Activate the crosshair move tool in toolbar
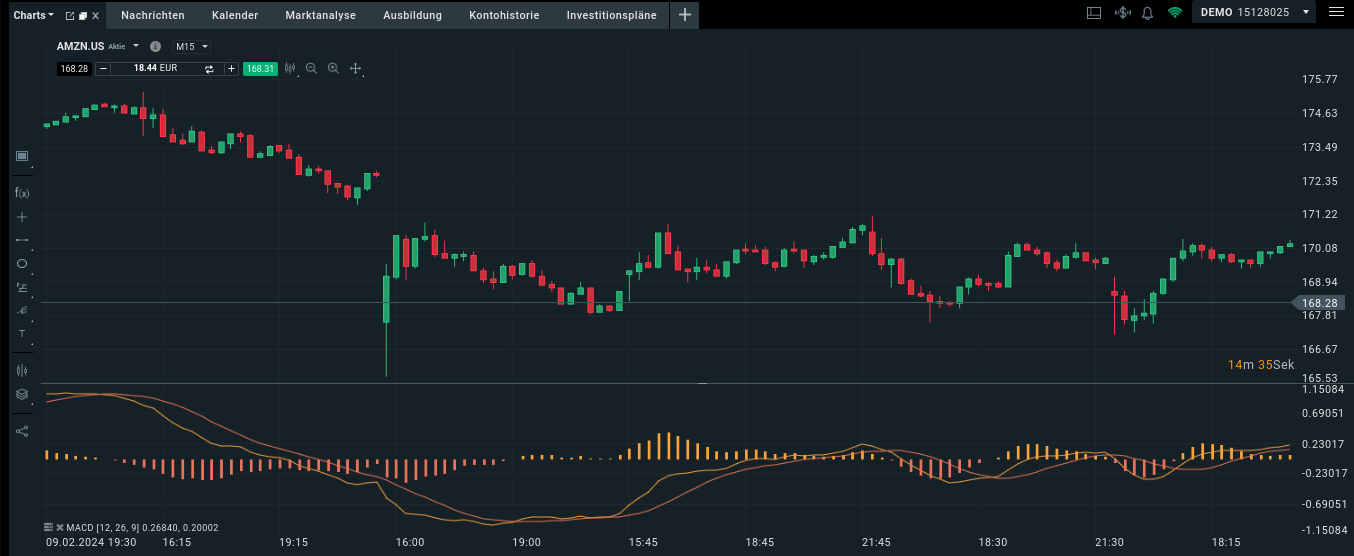 355,68
